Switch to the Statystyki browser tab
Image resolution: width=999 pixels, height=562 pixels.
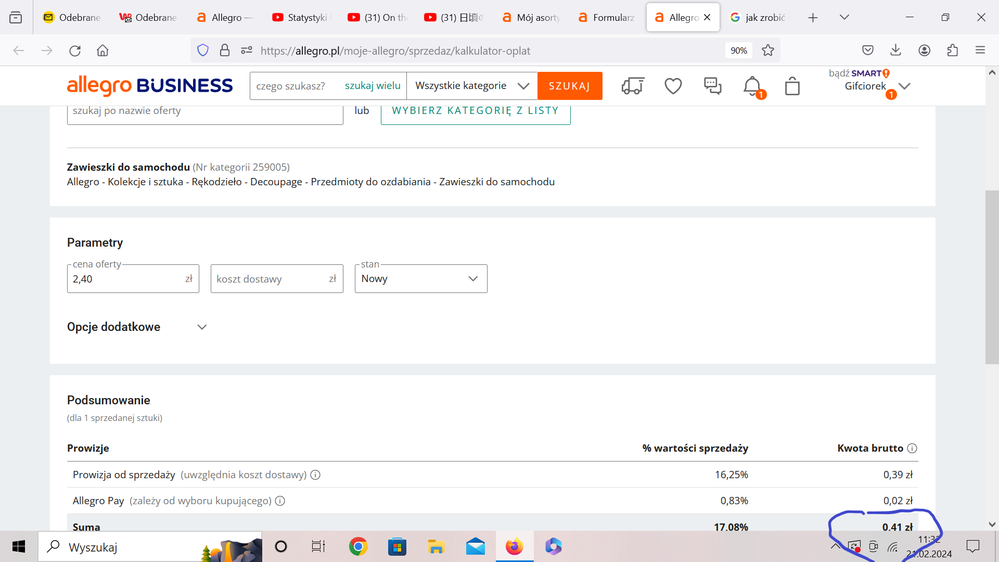tap(299, 18)
